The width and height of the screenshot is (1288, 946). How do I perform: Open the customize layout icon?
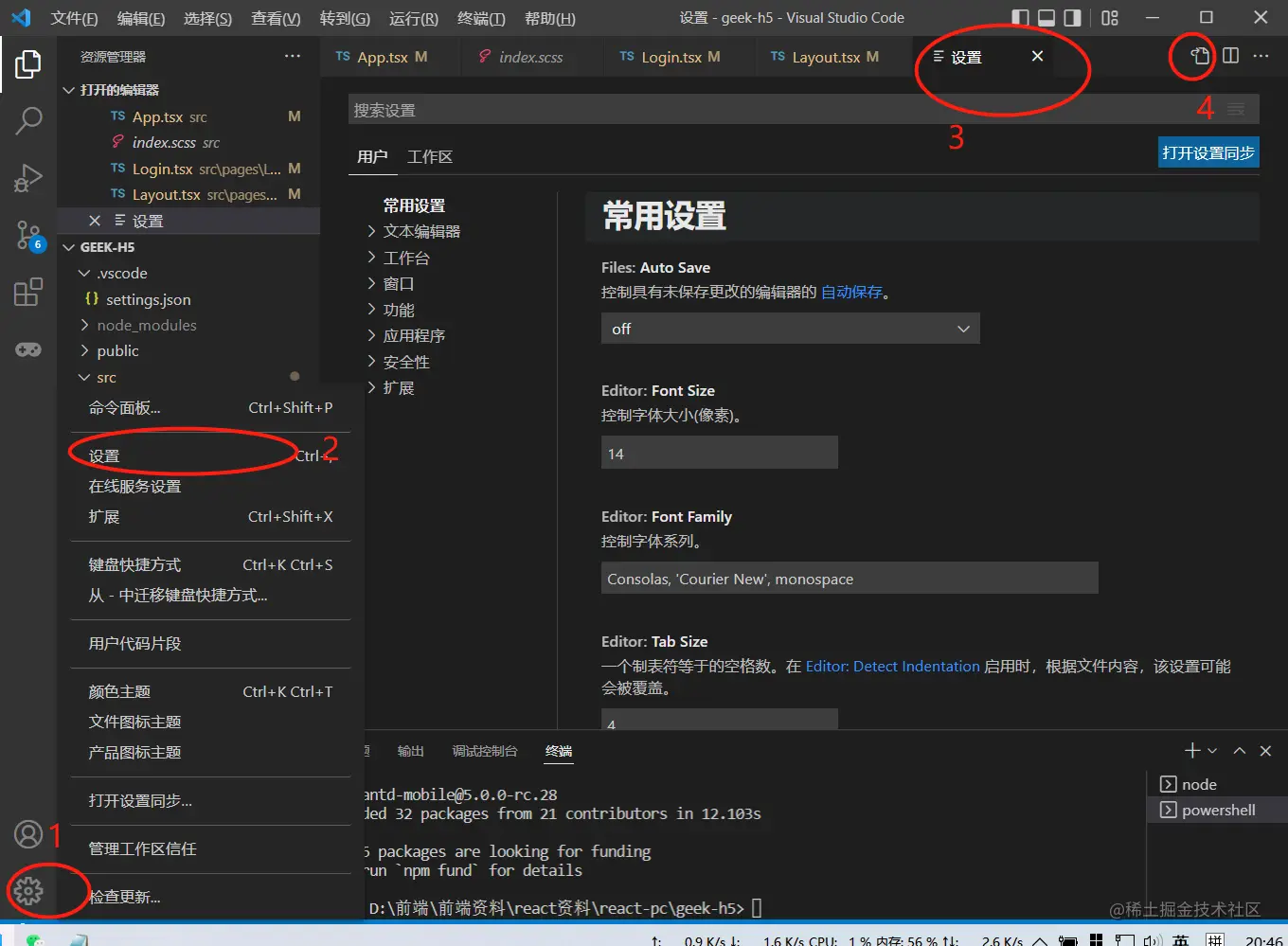[x=1110, y=17]
